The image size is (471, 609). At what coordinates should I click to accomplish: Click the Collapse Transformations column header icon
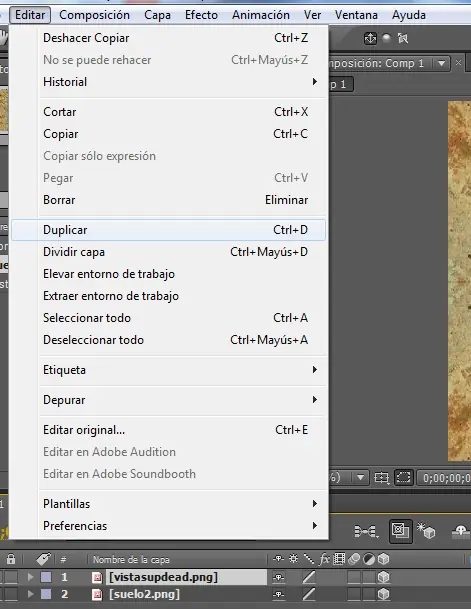(x=293, y=559)
